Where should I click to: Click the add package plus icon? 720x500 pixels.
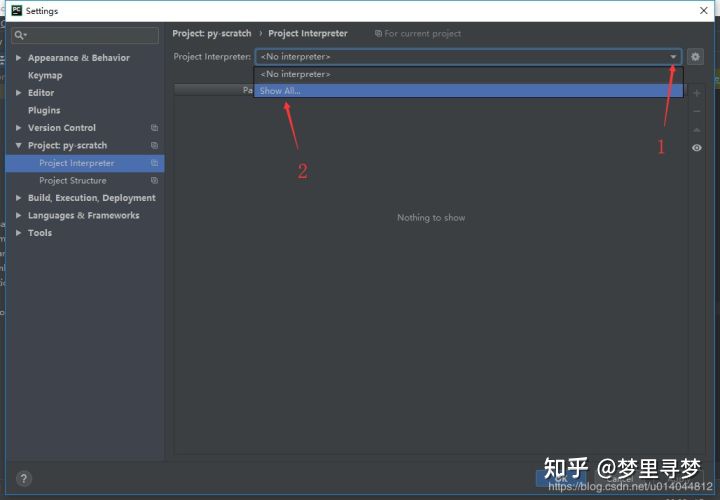click(x=697, y=93)
